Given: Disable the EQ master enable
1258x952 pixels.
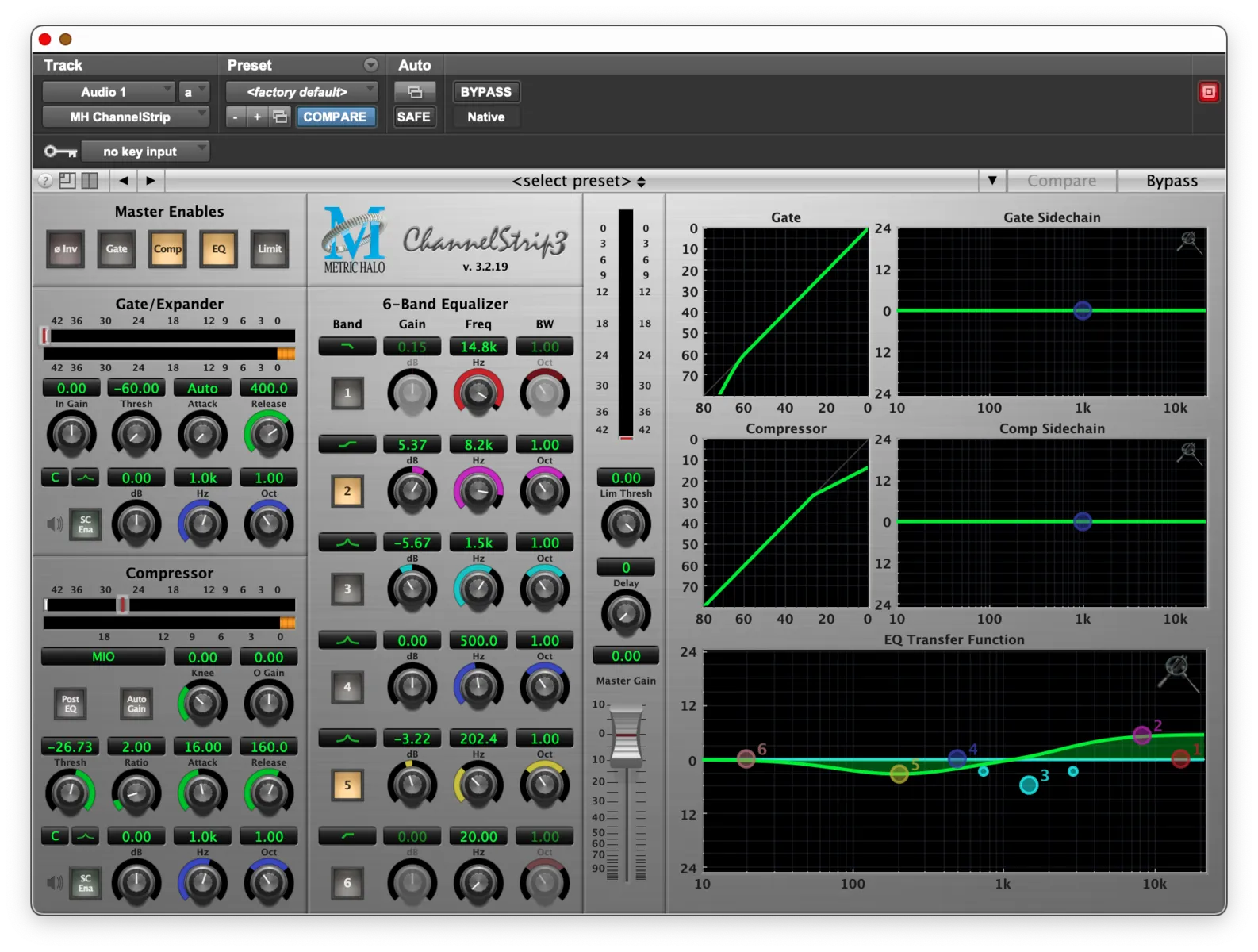Looking at the screenshot, I should (219, 249).
